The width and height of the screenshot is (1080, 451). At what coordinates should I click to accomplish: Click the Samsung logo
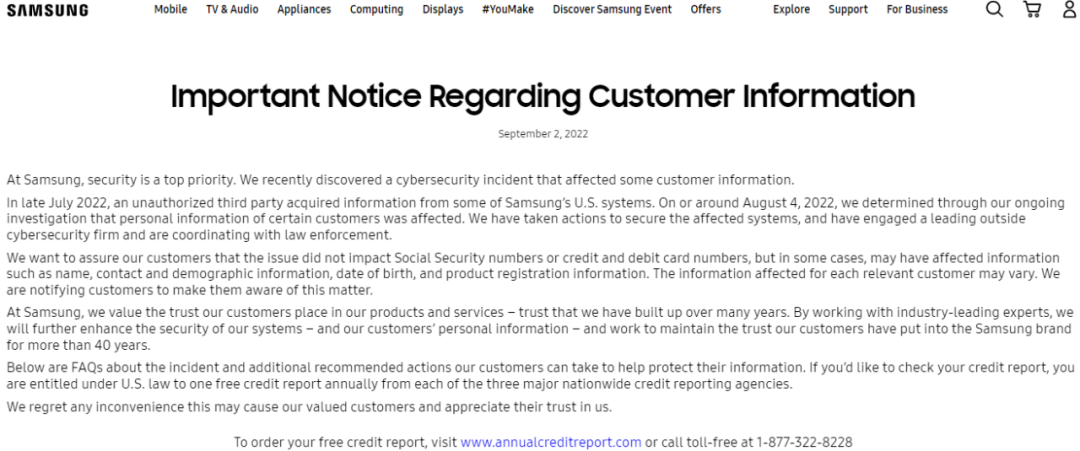(47, 10)
